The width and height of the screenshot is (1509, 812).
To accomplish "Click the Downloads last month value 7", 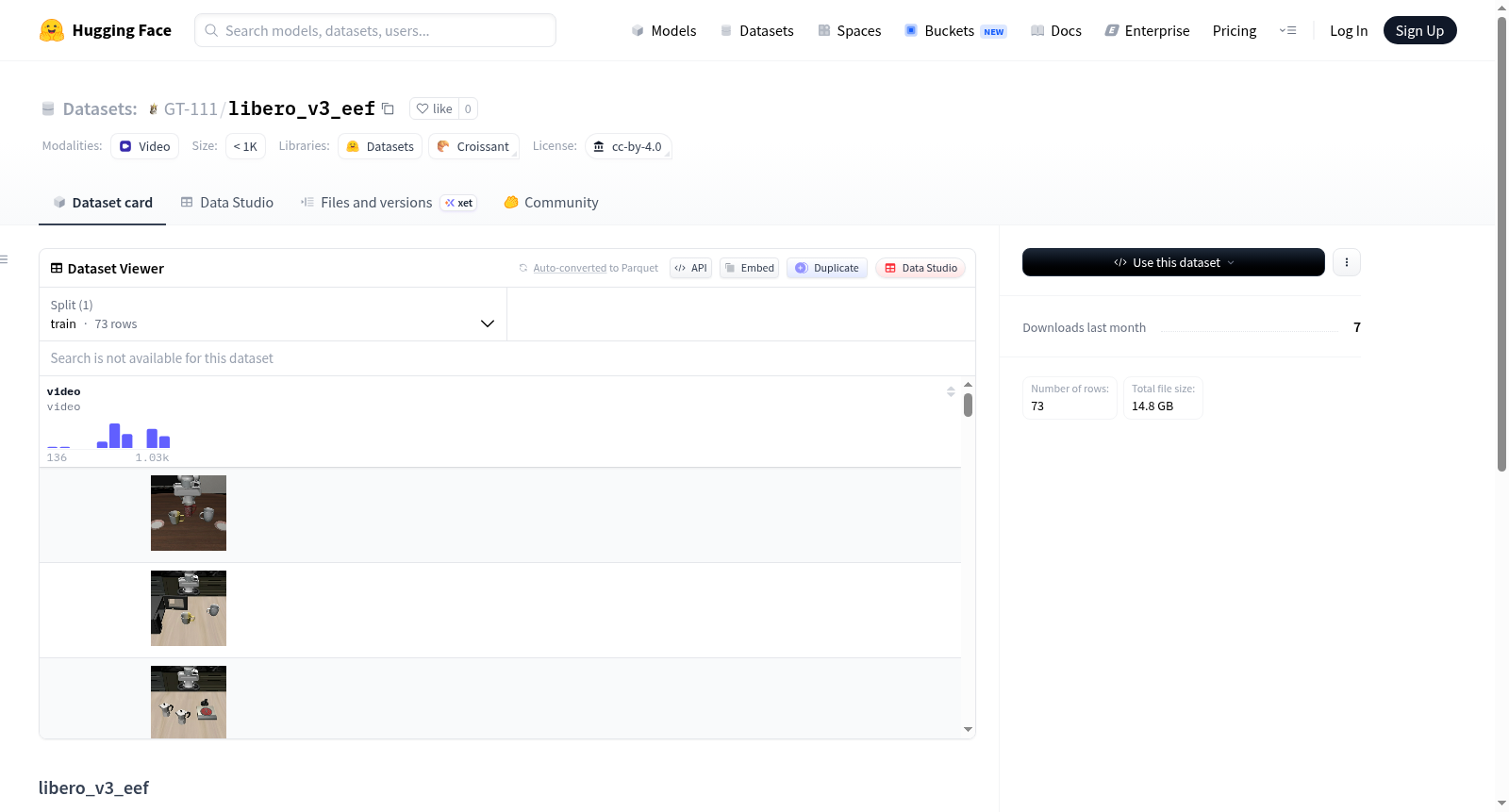I will tap(1357, 327).
